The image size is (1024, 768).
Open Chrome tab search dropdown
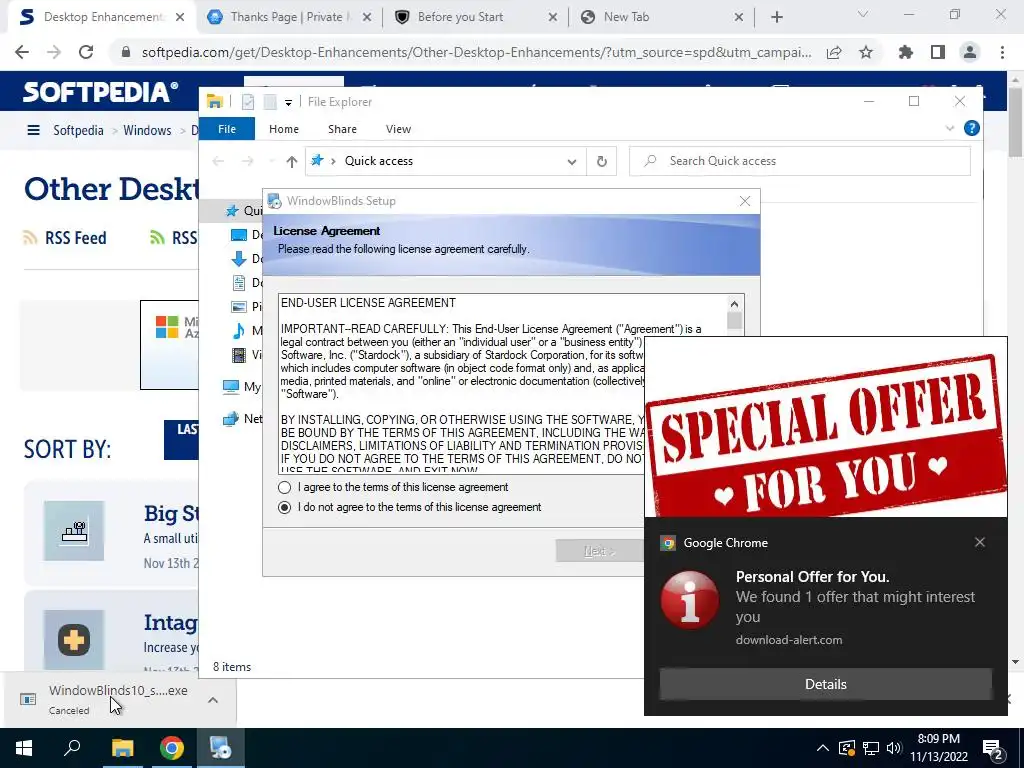(863, 14)
